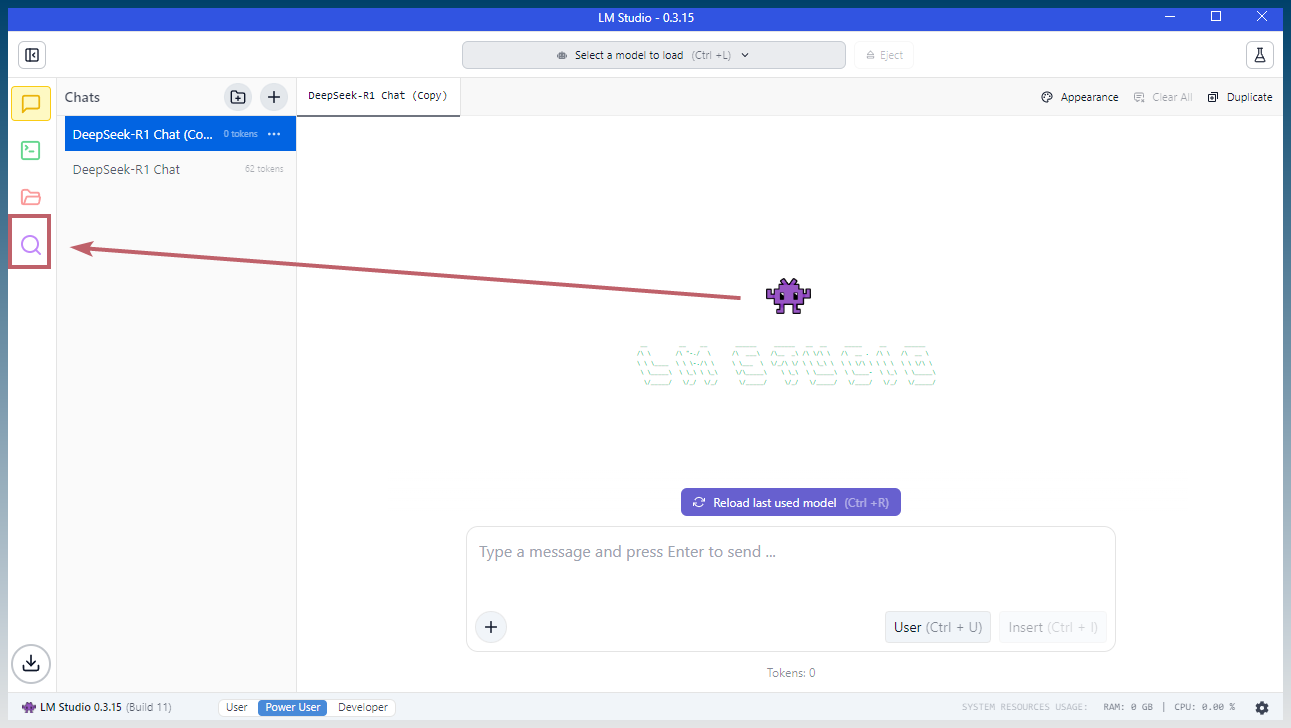Start a new chat with plus icon

(274, 97)
